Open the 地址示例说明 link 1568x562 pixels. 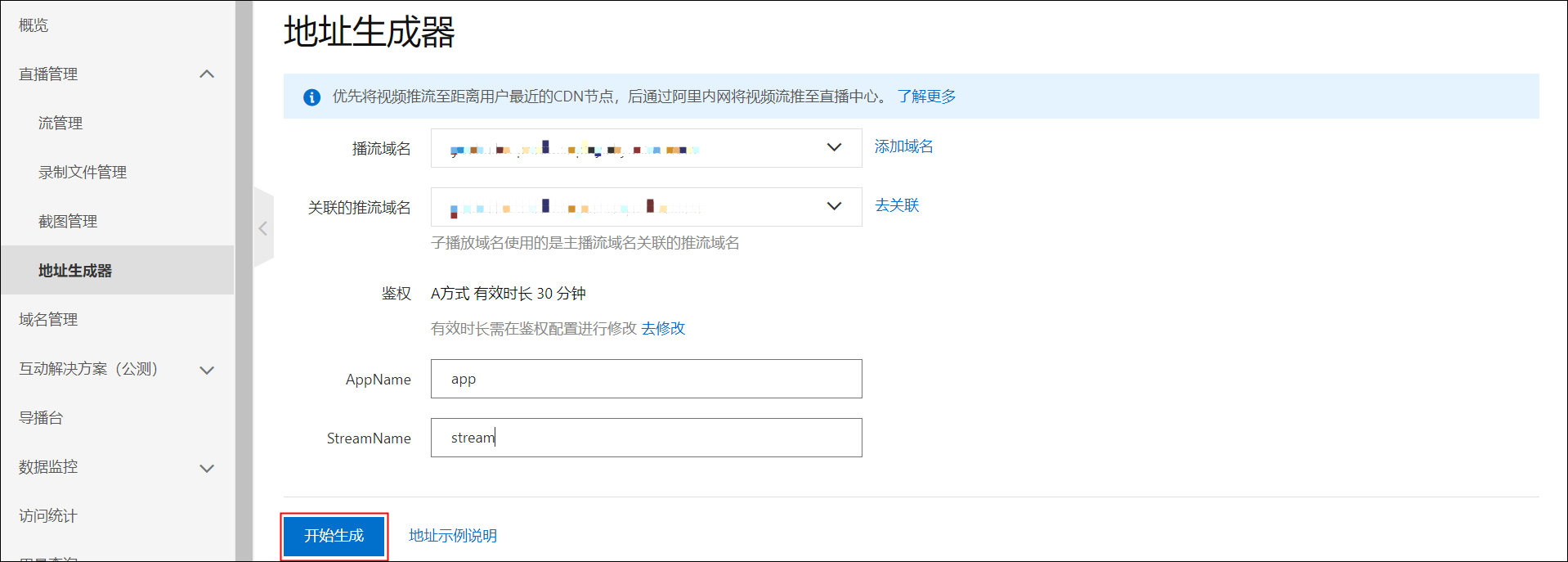(x=452, y=536)
